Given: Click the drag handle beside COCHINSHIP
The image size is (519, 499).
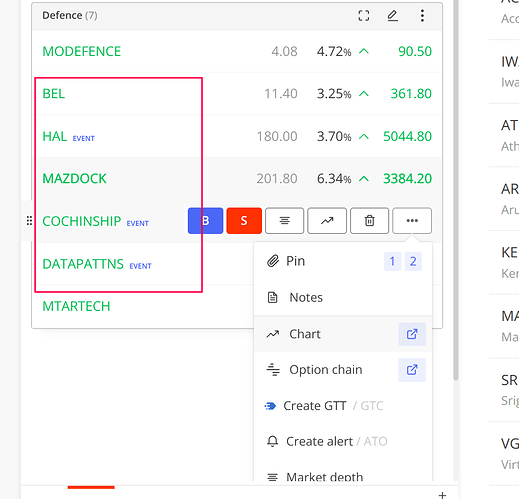Looking at the screenshot, I should (29, 221).
